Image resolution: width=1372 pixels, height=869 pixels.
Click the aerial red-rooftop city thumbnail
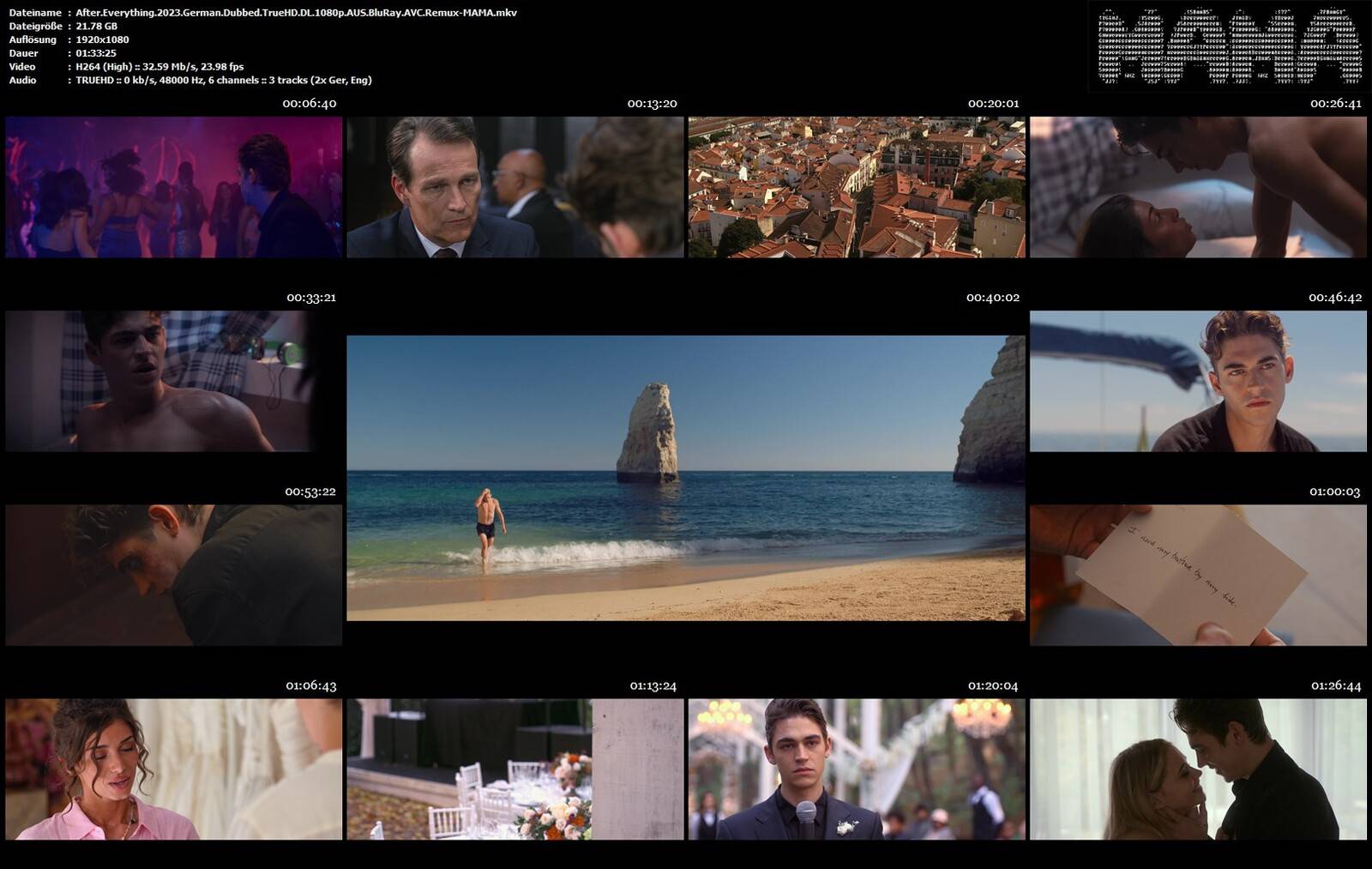(x=857, y=187)
